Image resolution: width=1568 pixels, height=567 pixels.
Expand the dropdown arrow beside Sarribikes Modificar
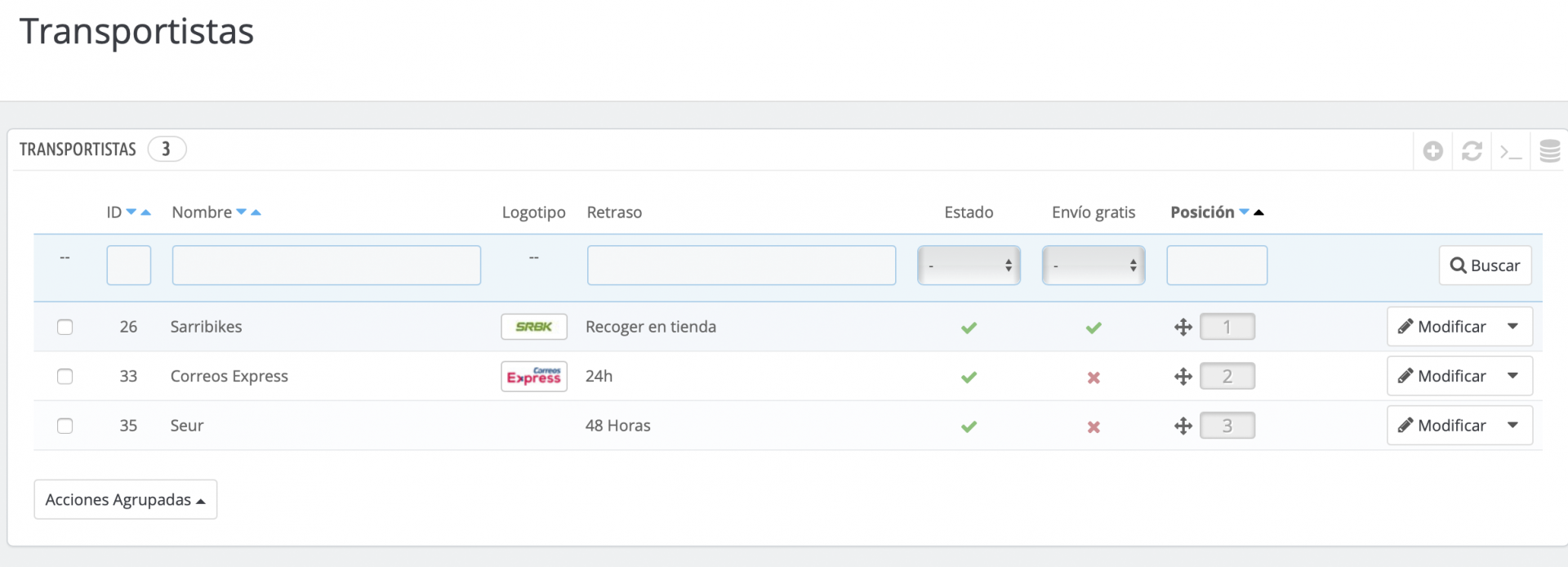coord(1513,327)
